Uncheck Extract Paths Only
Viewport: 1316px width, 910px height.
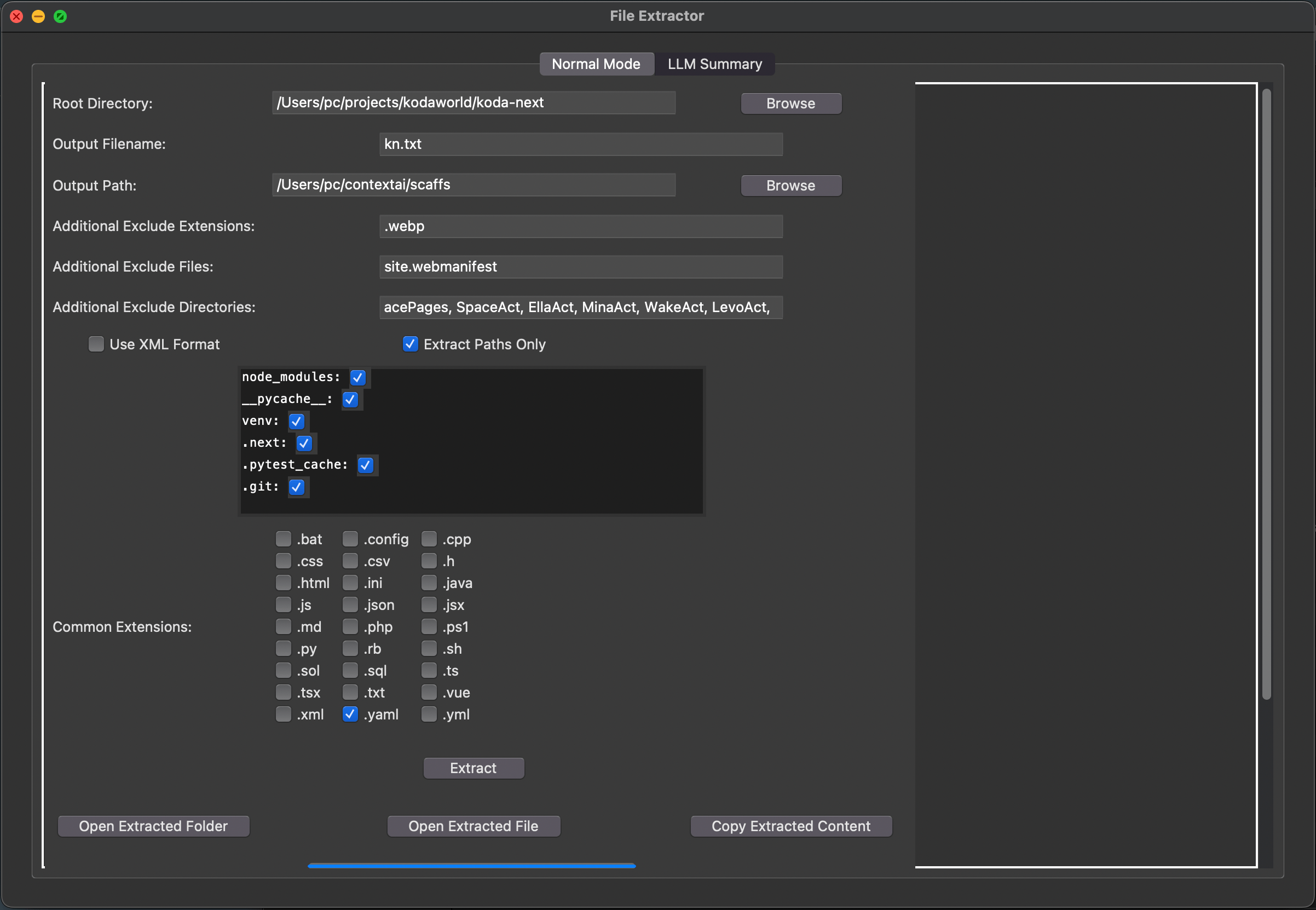point(411,344)
